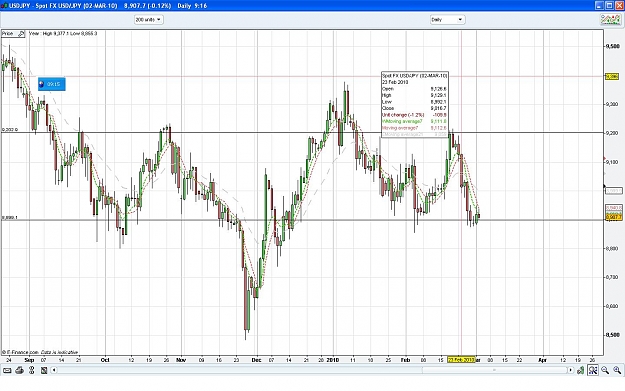The height and width of the screenshot is (391, 625).
Task: Zoom out the chart
Action: pos(605,370)
